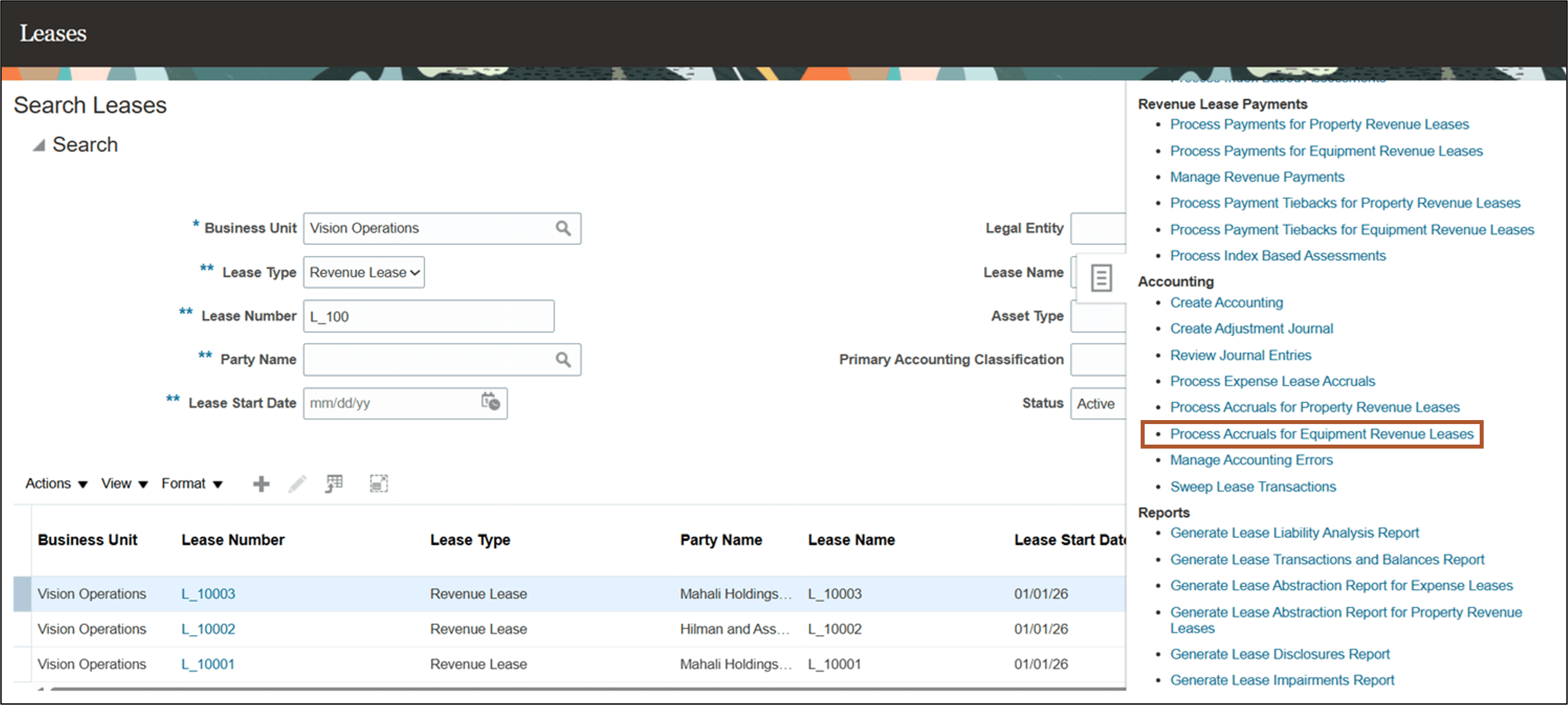Screen dimensions: 1568x705
Task: Open Create Accounting link
Action: [1227, 302]
